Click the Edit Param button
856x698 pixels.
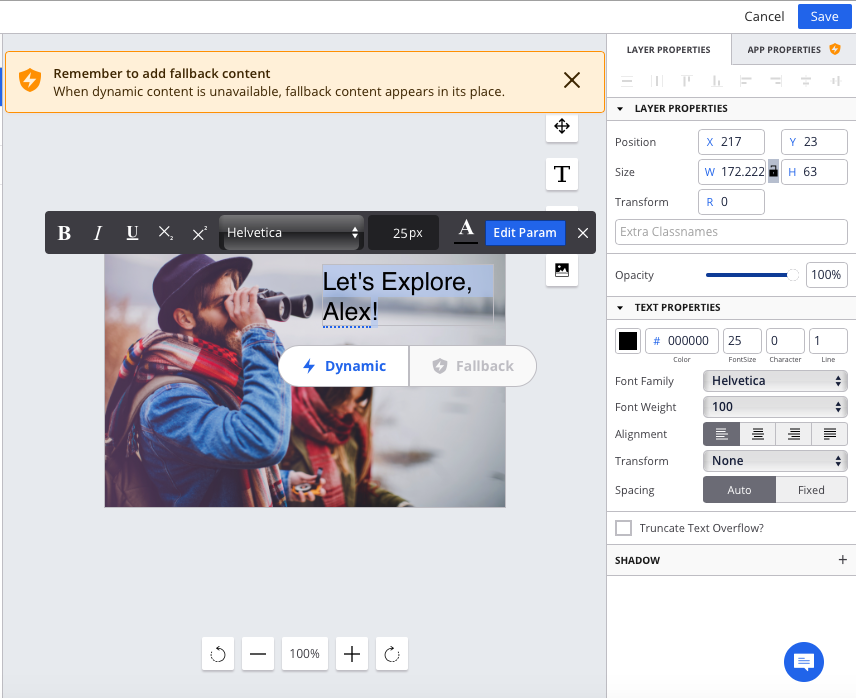pos(525,232)
